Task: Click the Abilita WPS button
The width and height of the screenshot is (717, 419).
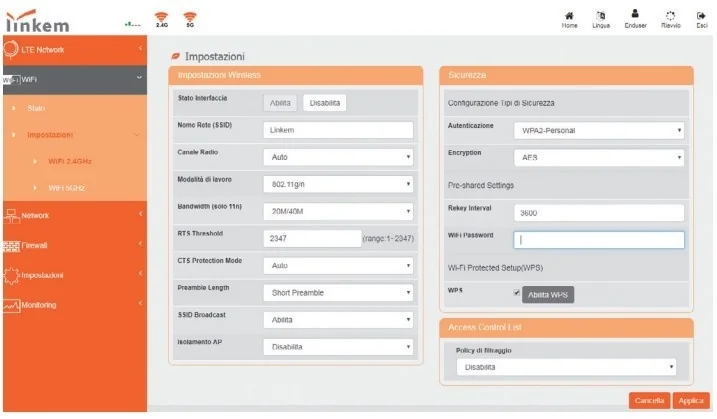Action: pyautogui.click(x=548, y=295)
